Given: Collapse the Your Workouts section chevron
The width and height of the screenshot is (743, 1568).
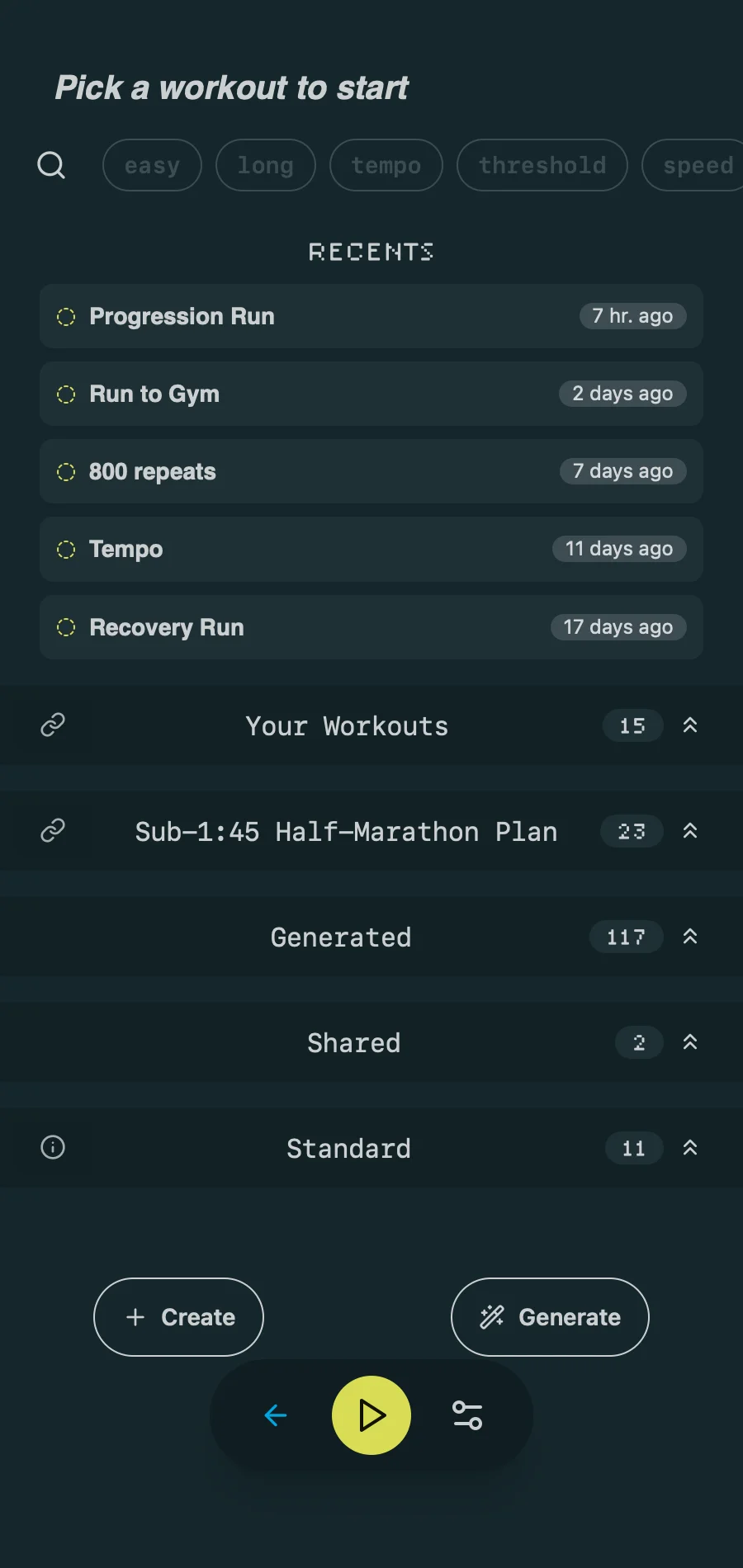Looking at the screenshot, I should pyautogui.click(x=690, y=725).
